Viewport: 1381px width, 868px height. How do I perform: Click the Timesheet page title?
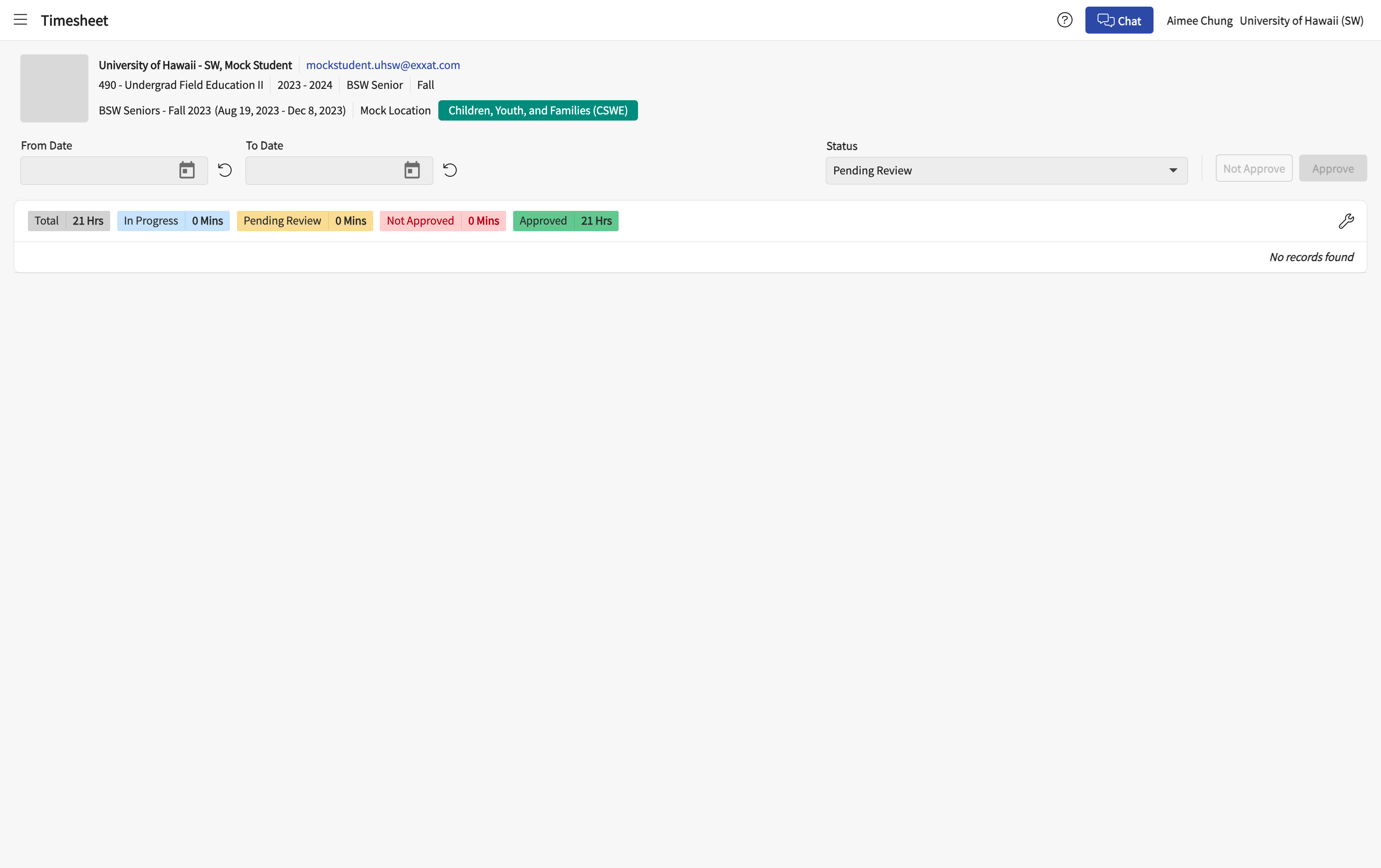pyautogui.click(x=75, y=21)
